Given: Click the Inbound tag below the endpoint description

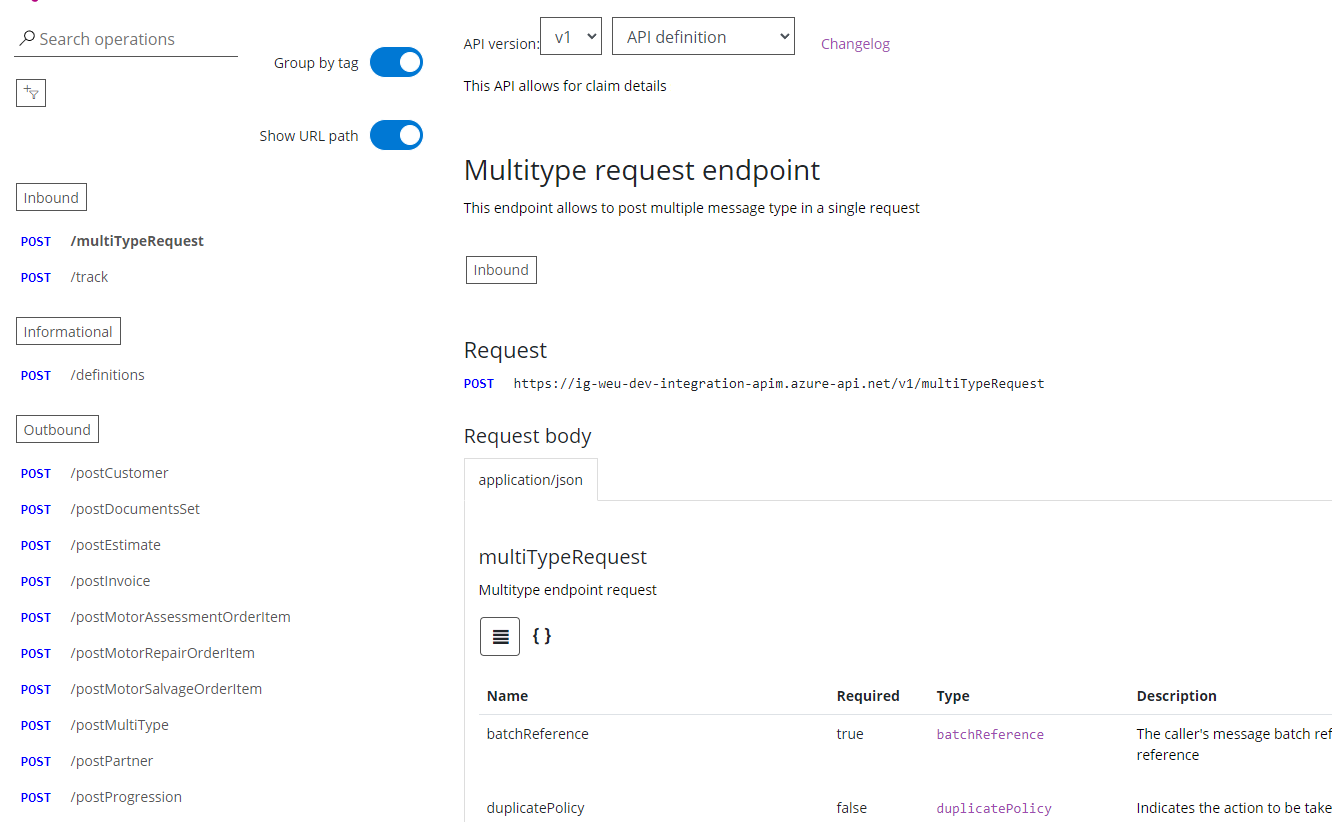Looking at the screenshot, I should [x=500, y=269].
